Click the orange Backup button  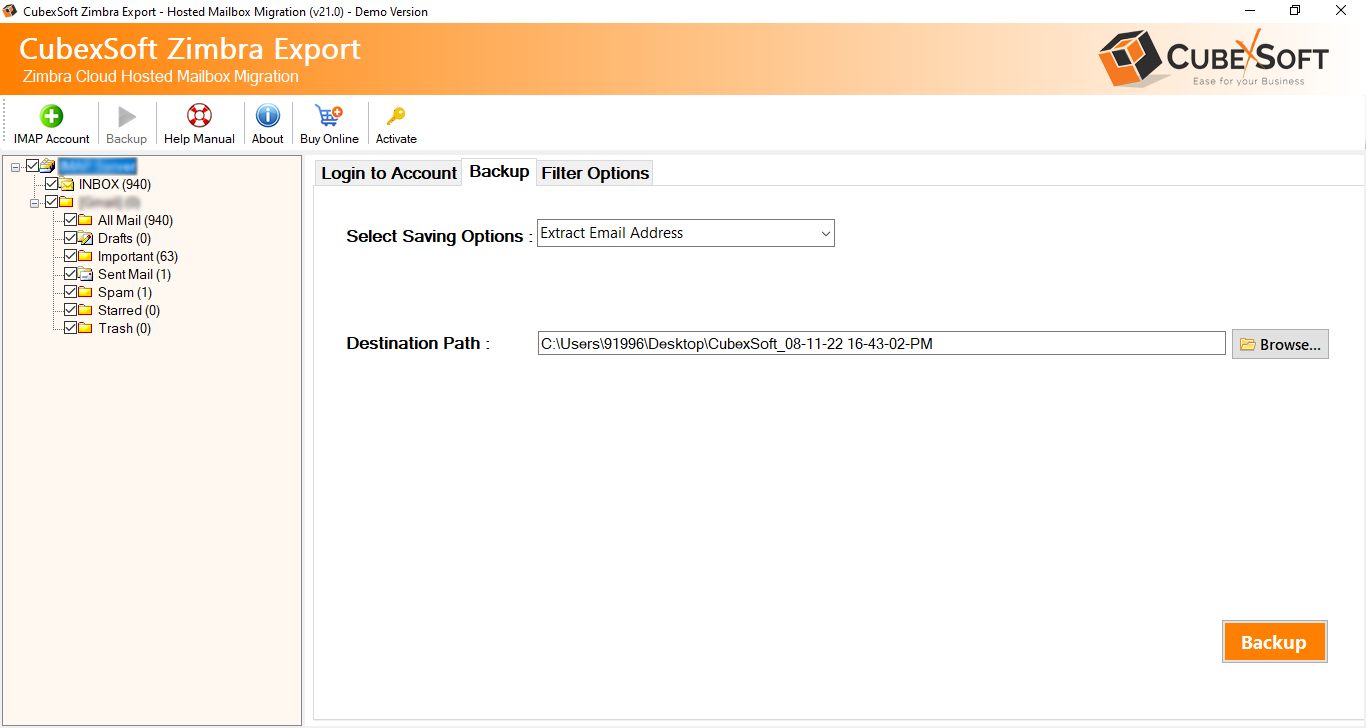(x=1274, y=642)
